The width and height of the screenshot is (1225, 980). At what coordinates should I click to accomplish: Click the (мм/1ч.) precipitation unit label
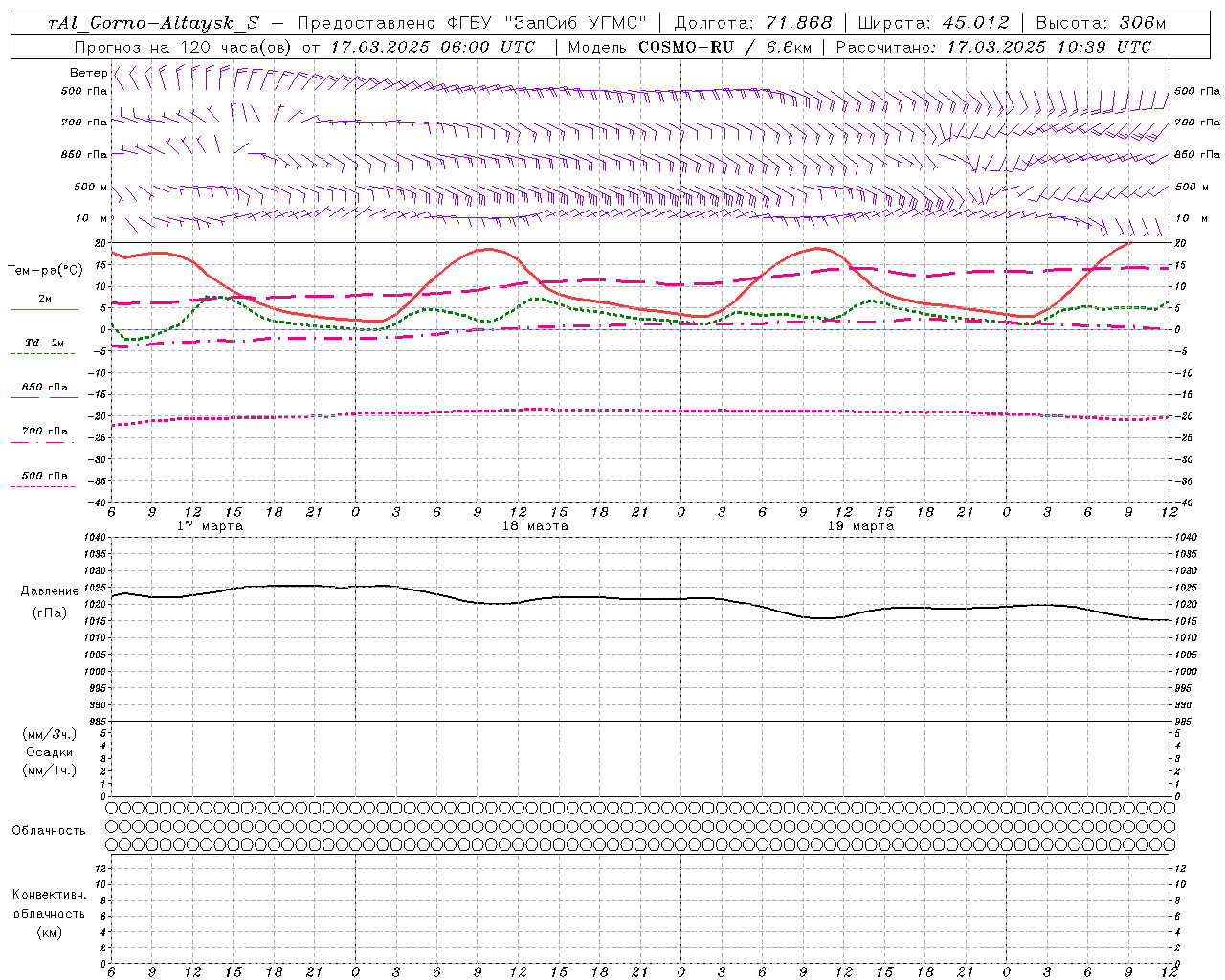coord(49,769)
